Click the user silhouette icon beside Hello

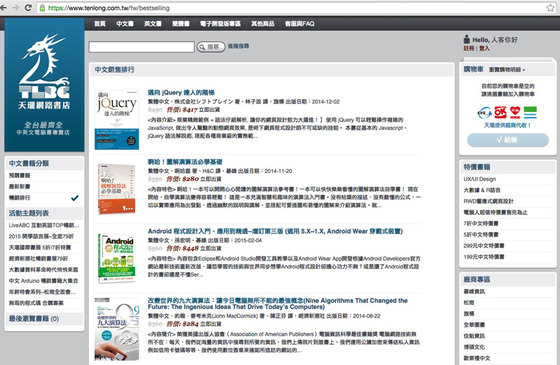[x=466, y=39]
